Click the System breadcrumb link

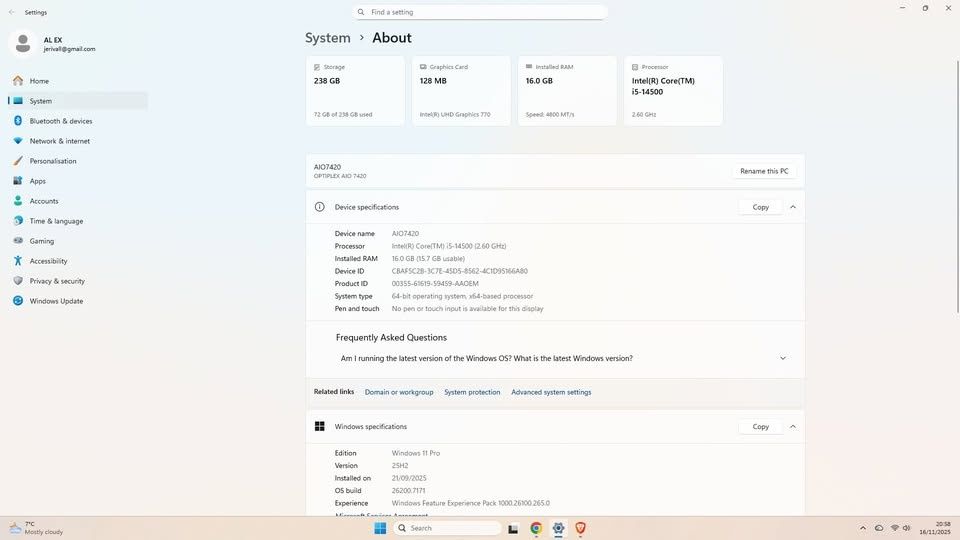coord(328,38)
